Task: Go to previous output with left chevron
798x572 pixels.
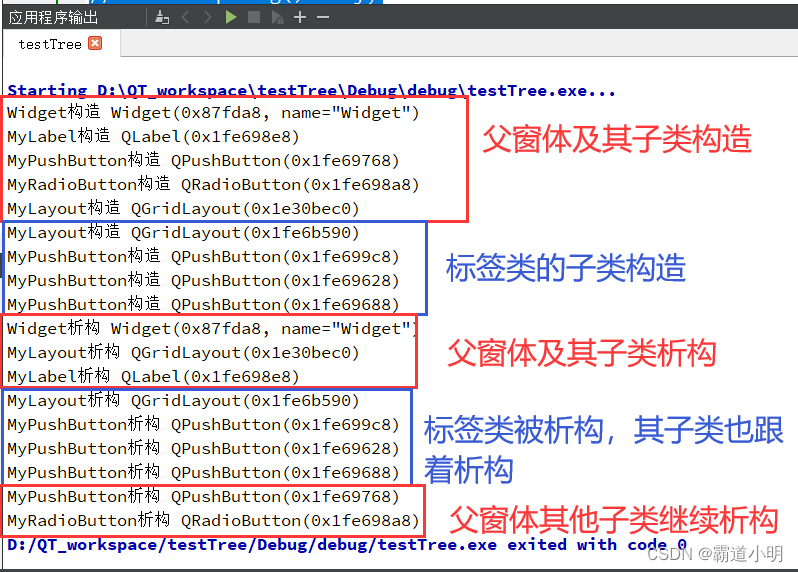Action: pyautogui.click(x=185, y=18)
